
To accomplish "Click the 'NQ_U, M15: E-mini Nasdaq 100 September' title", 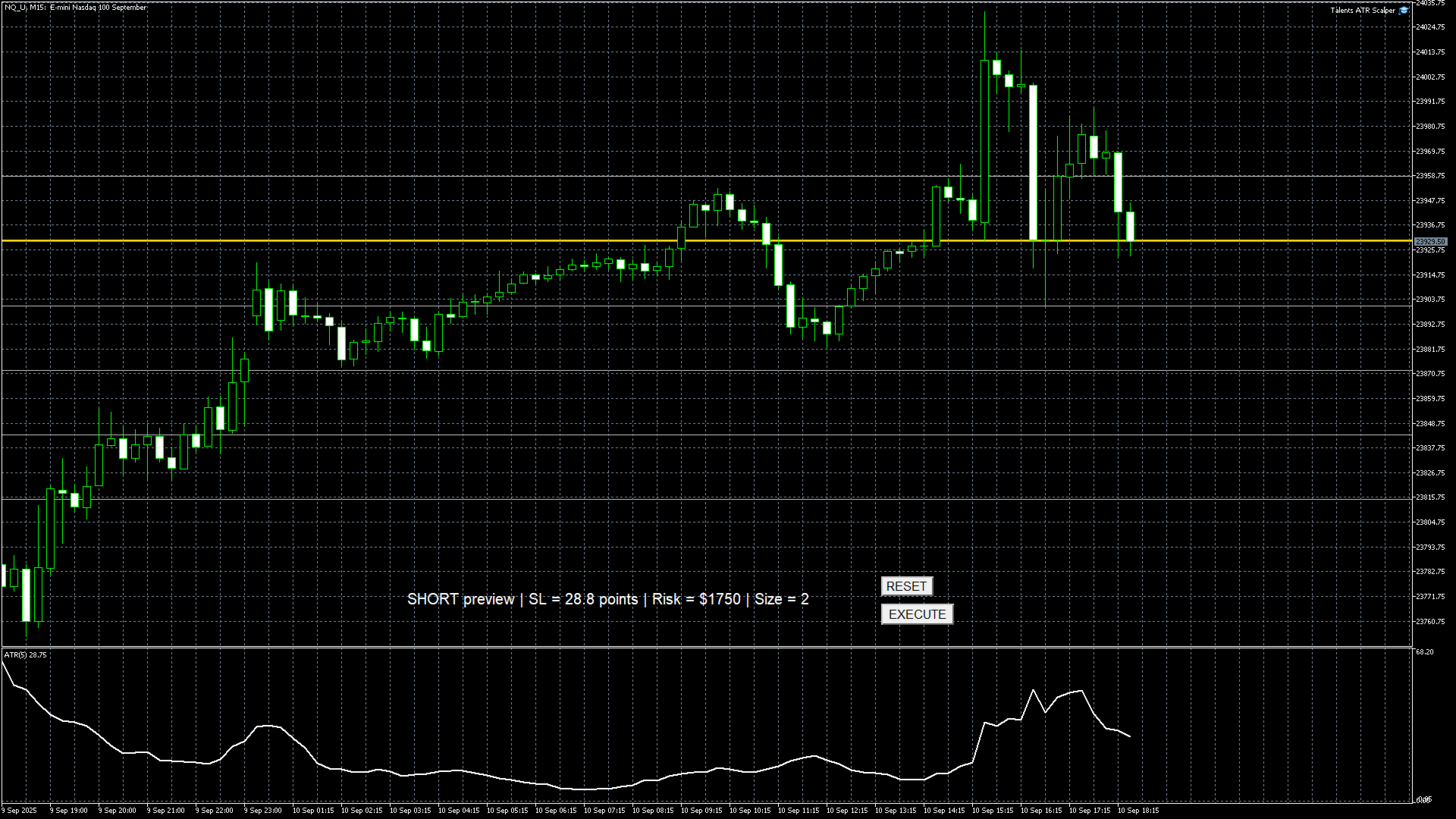I will click(76, 8).
